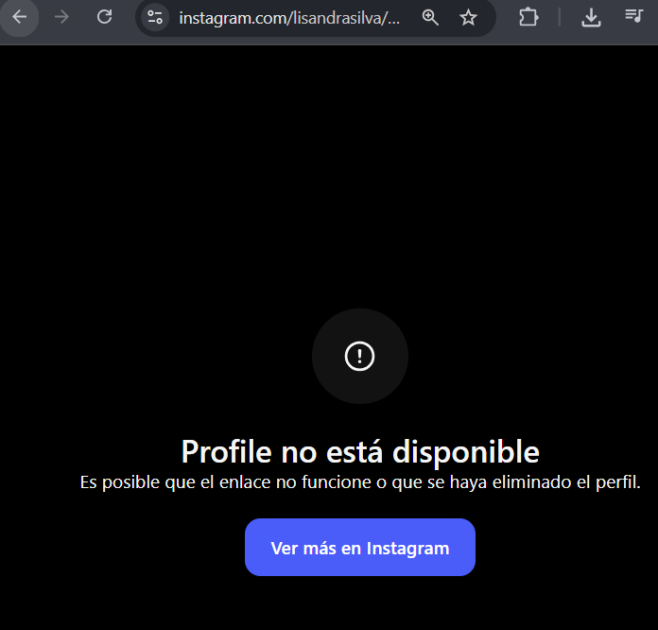The width and height of the screenshot is (658, 630).
Task: Click empty black area above warning icon
Action: (x=359, y=180)
